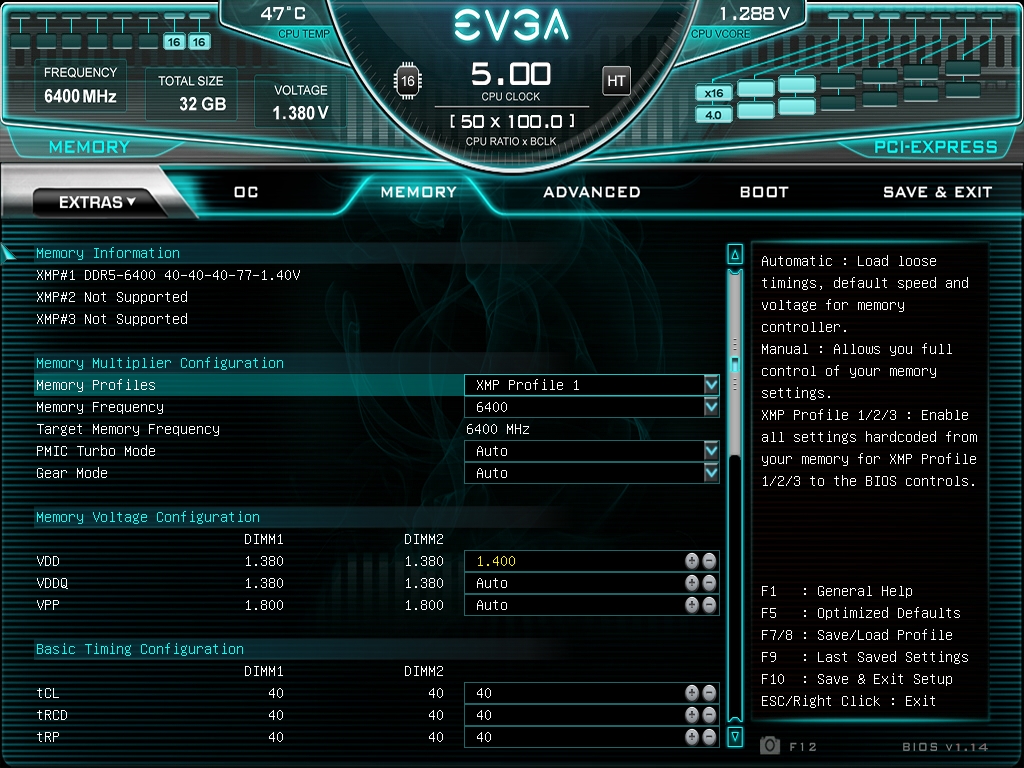Viewport: 1024px width, 768px height.
Task: Click the Memory Voltage Configuration heading
Action: point(148,517)
